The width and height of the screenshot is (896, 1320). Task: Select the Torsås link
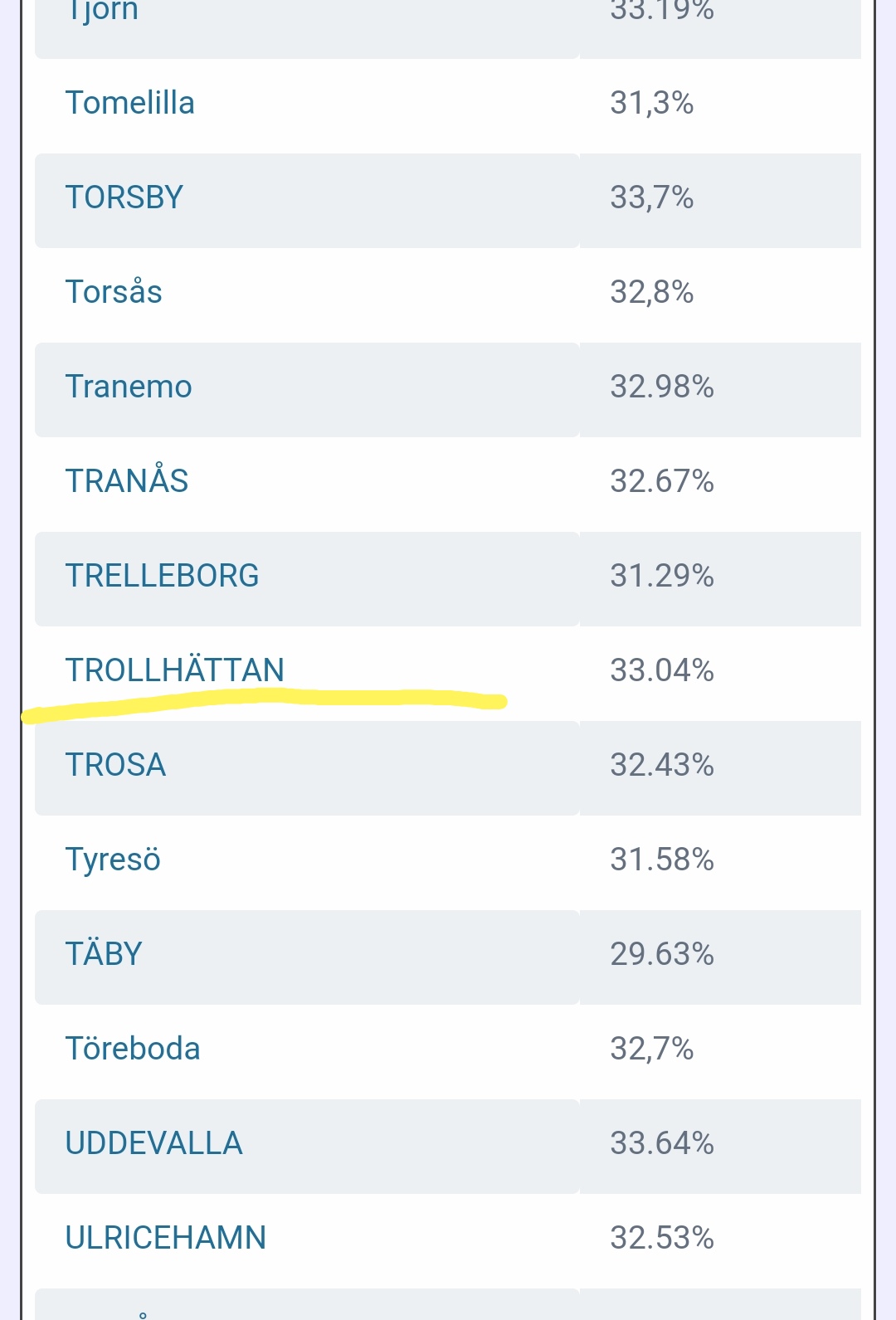coord(114,292)
